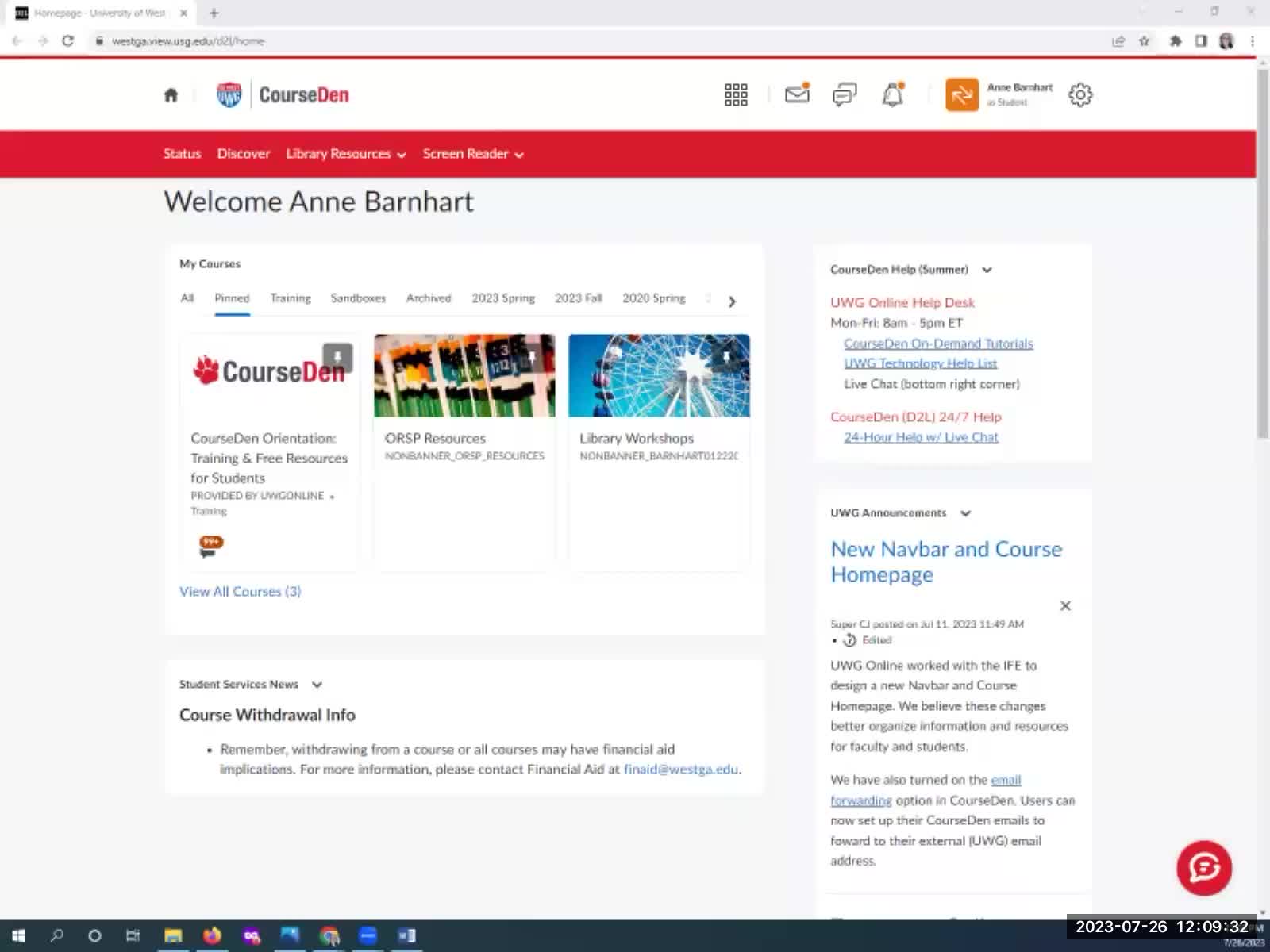Click the Windows Start button
The width and height of the screenshot is (1270, 952).
coord(18,935)
